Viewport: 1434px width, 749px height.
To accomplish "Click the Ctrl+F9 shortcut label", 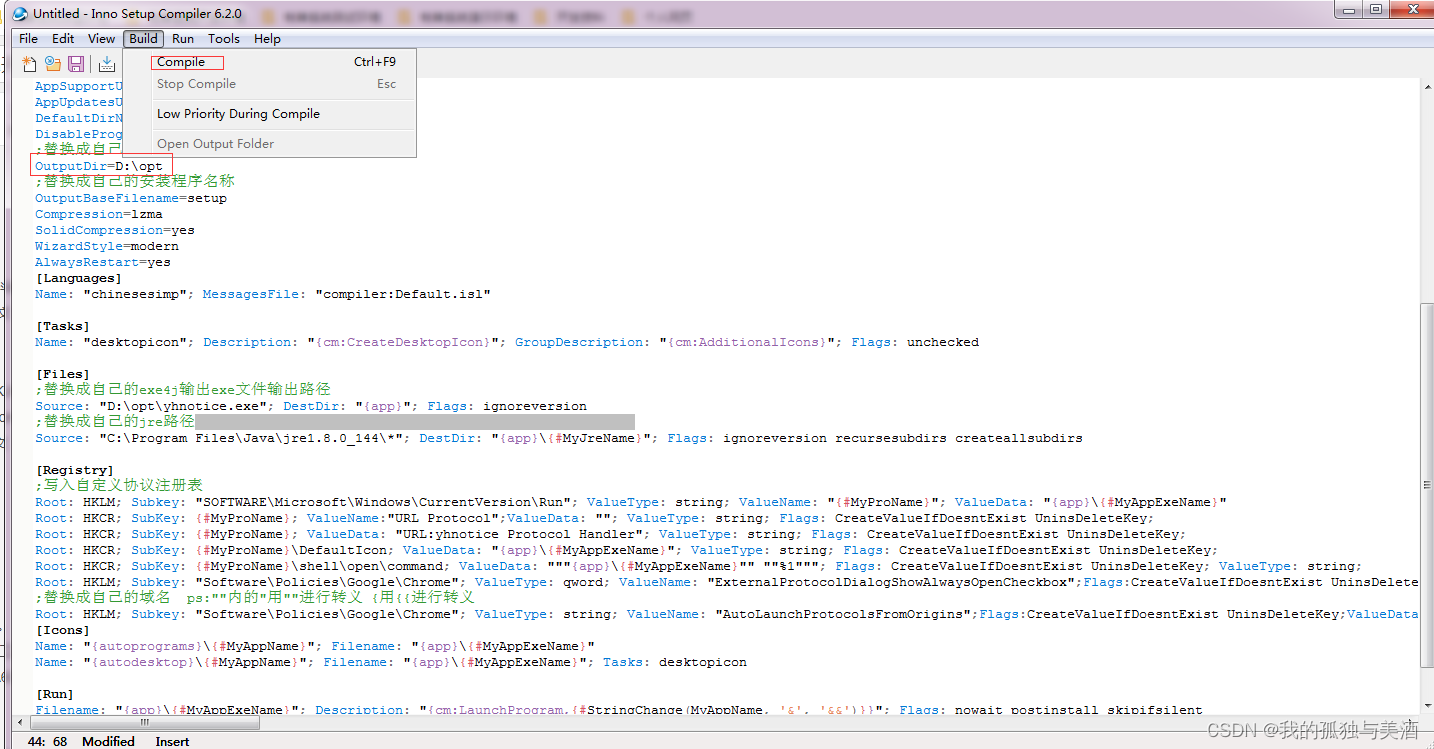I will [375, 62].
